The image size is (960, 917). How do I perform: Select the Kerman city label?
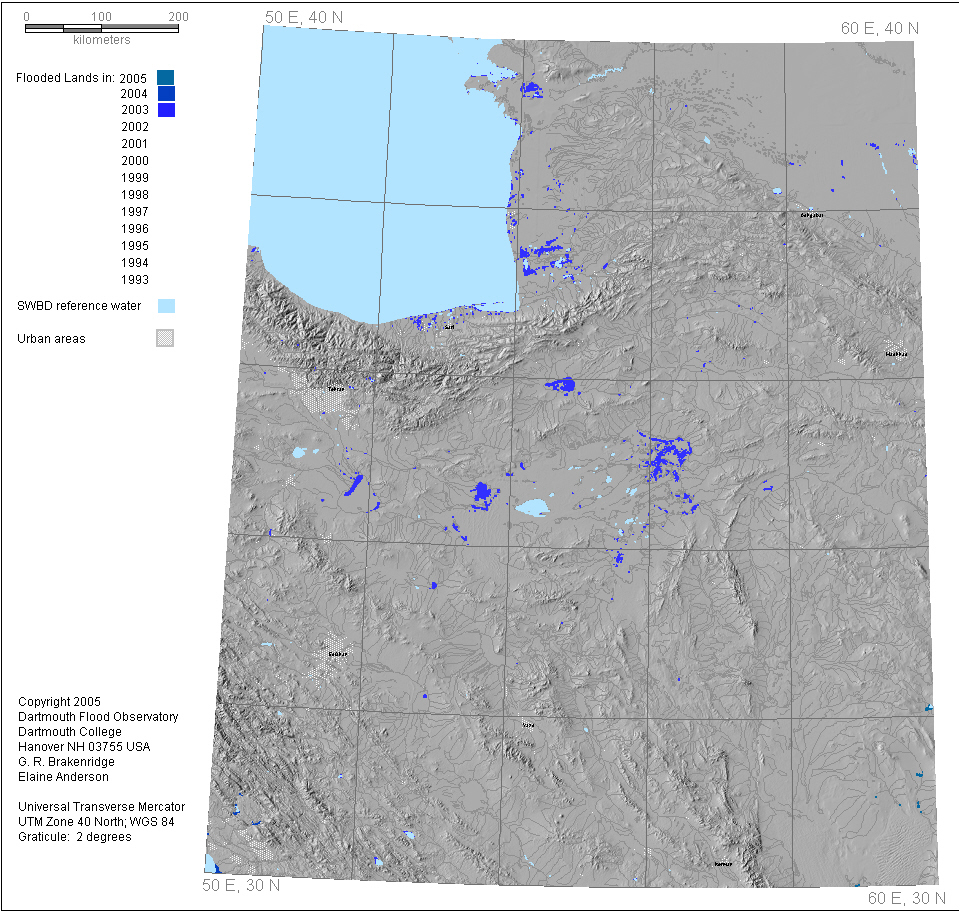tap(723, 864)
